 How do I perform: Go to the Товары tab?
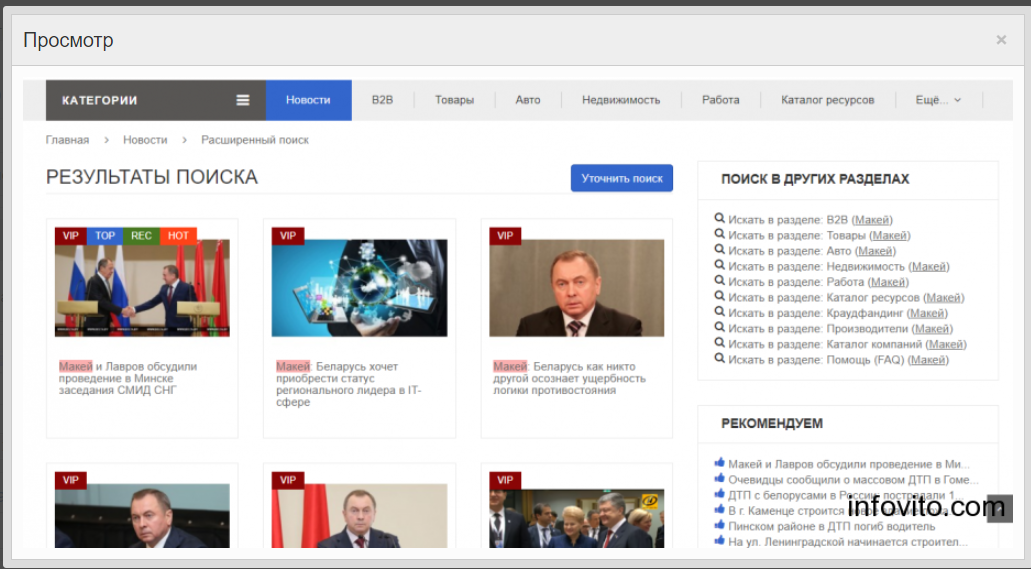click(x=454, y=100)
